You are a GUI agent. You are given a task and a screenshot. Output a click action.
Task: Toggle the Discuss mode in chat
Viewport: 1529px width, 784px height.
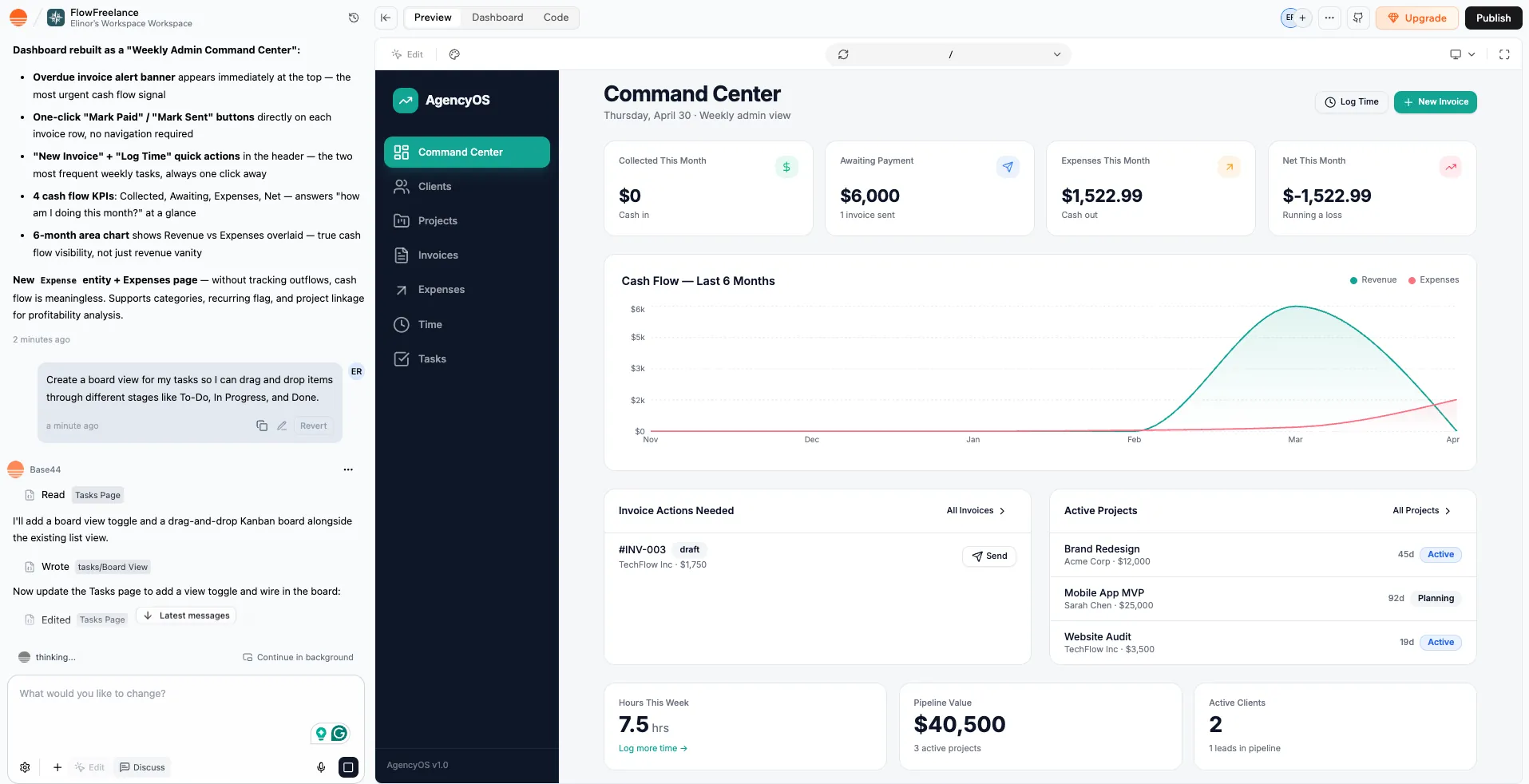click(x=142, y=767)
